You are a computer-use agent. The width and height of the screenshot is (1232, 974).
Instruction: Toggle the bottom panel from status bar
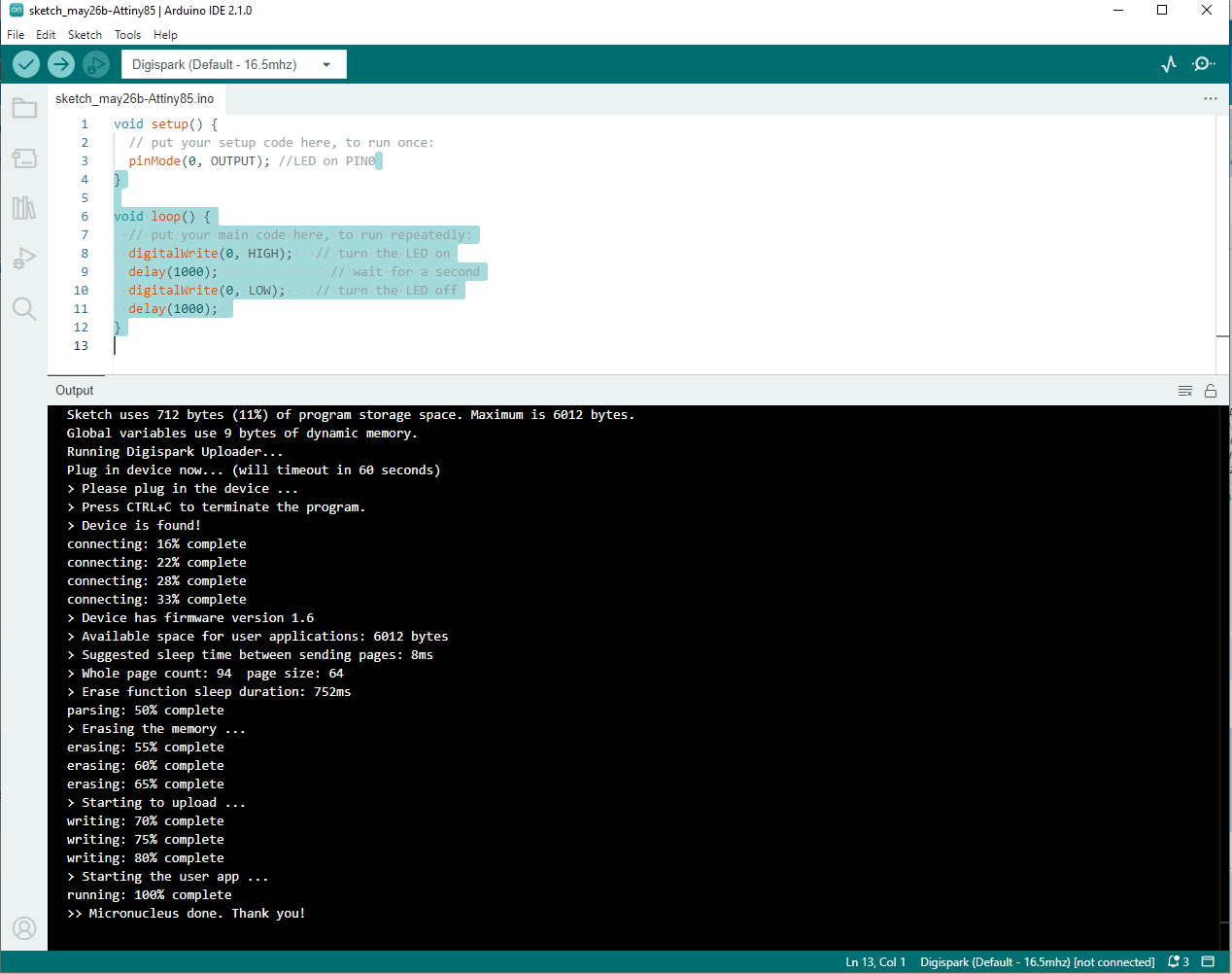1208,961
